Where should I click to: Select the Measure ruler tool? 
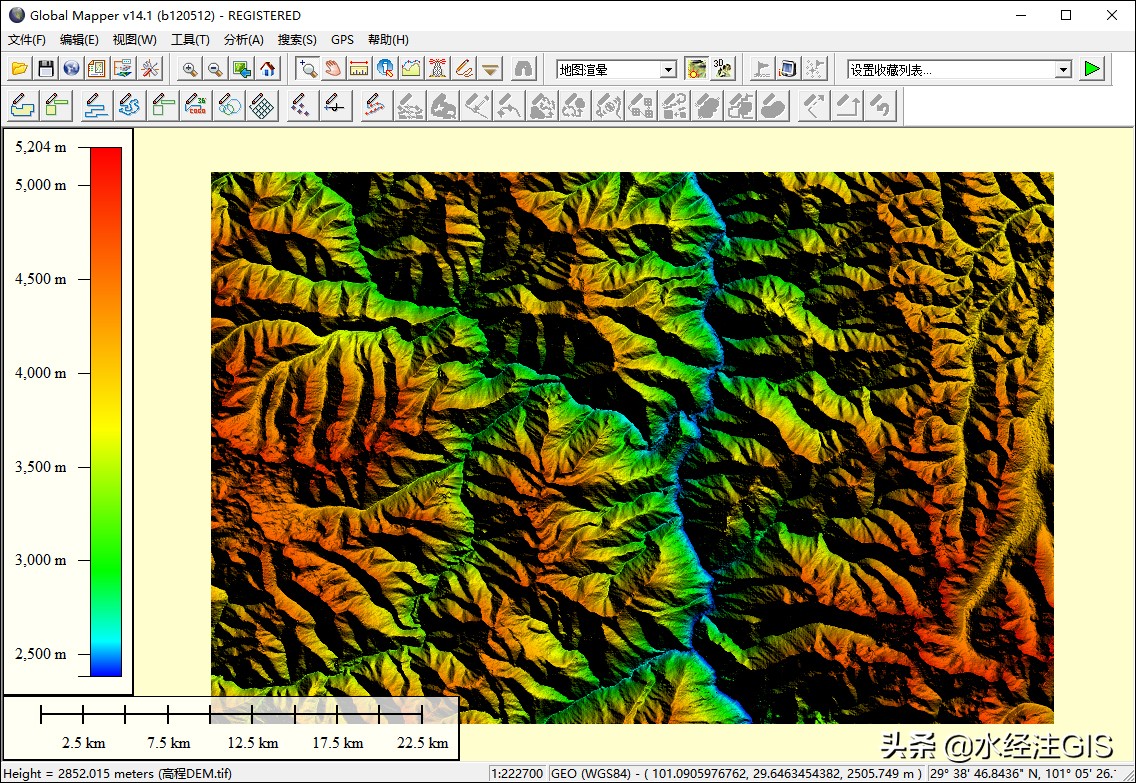[x=359, y=69]
